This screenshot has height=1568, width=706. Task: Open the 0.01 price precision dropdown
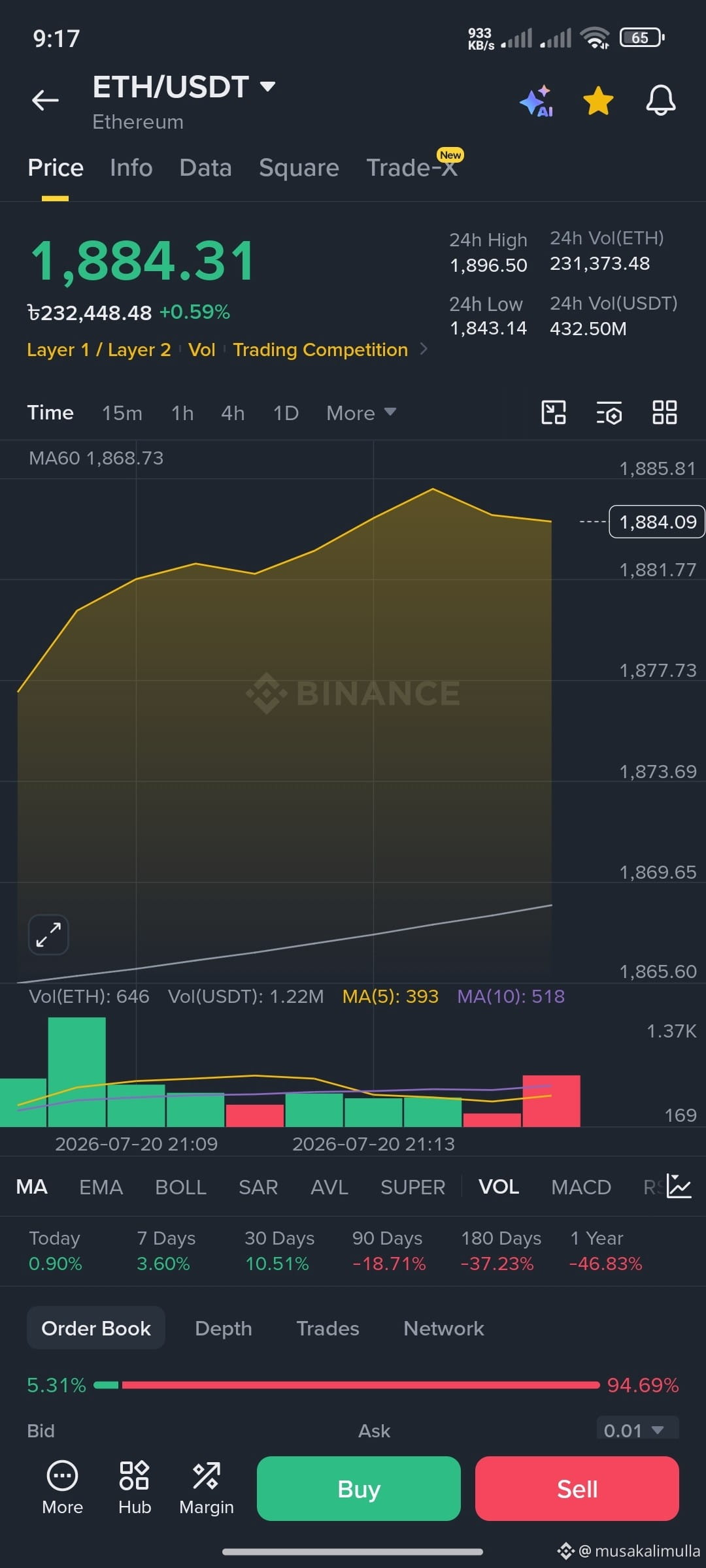637,1429
